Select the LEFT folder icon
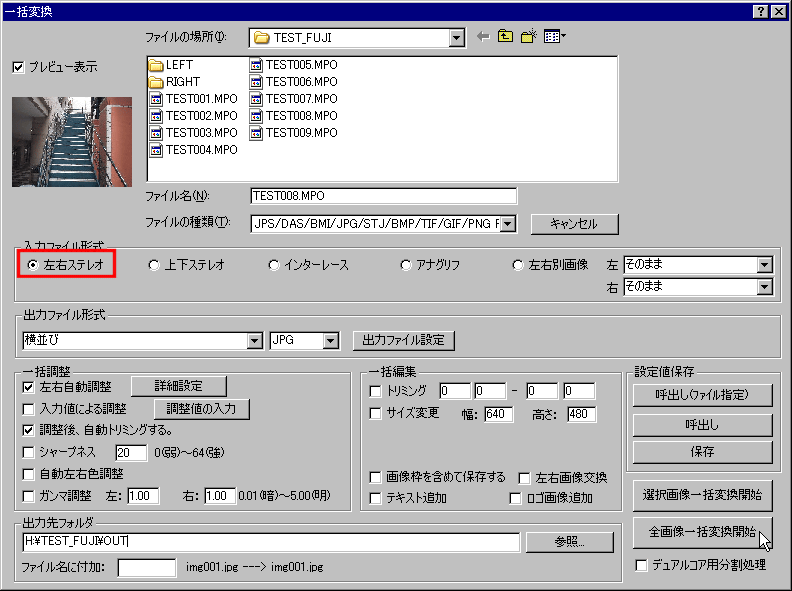792x591 pixels. point(156,65)
